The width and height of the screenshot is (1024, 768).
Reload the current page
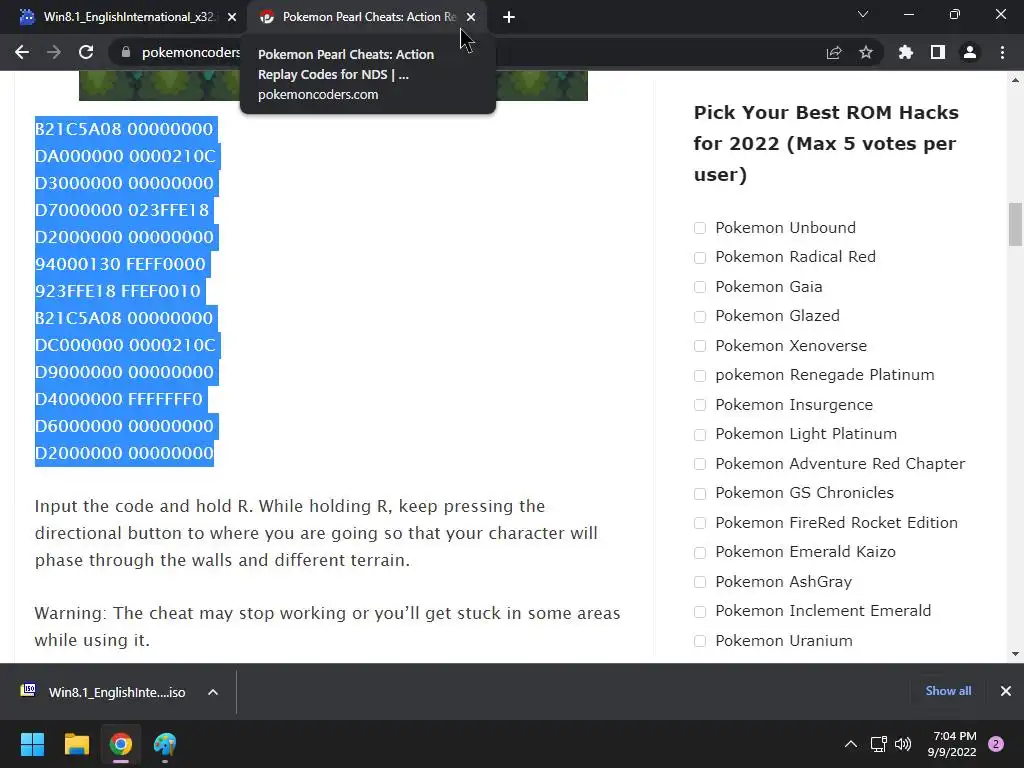86,52
